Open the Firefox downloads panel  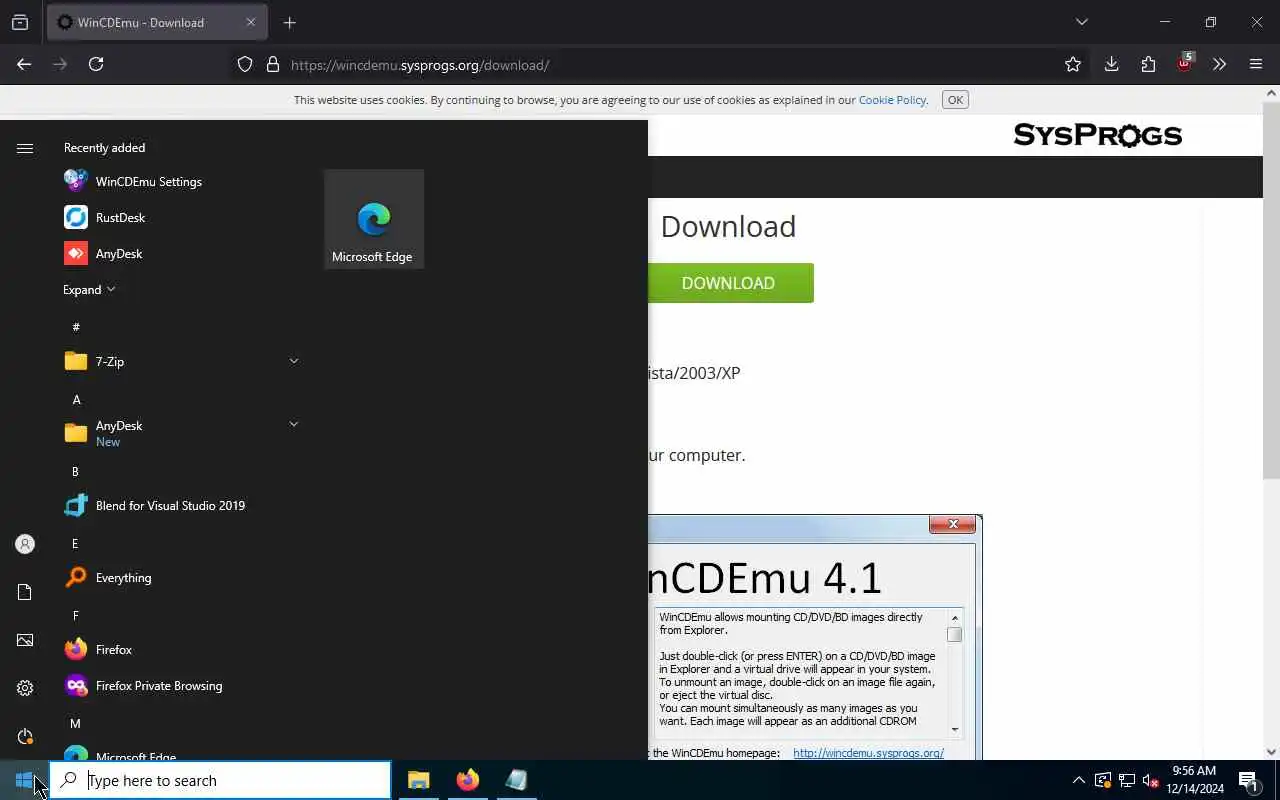[x=1111, y=64]
